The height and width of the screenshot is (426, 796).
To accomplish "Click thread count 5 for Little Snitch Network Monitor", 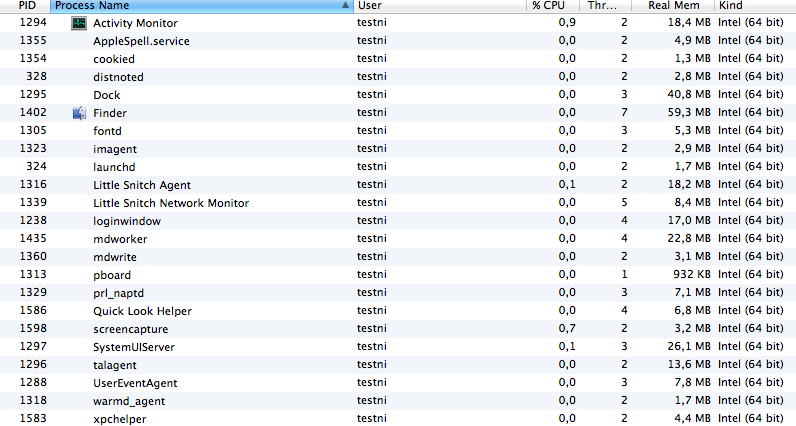I will [624, 202].
